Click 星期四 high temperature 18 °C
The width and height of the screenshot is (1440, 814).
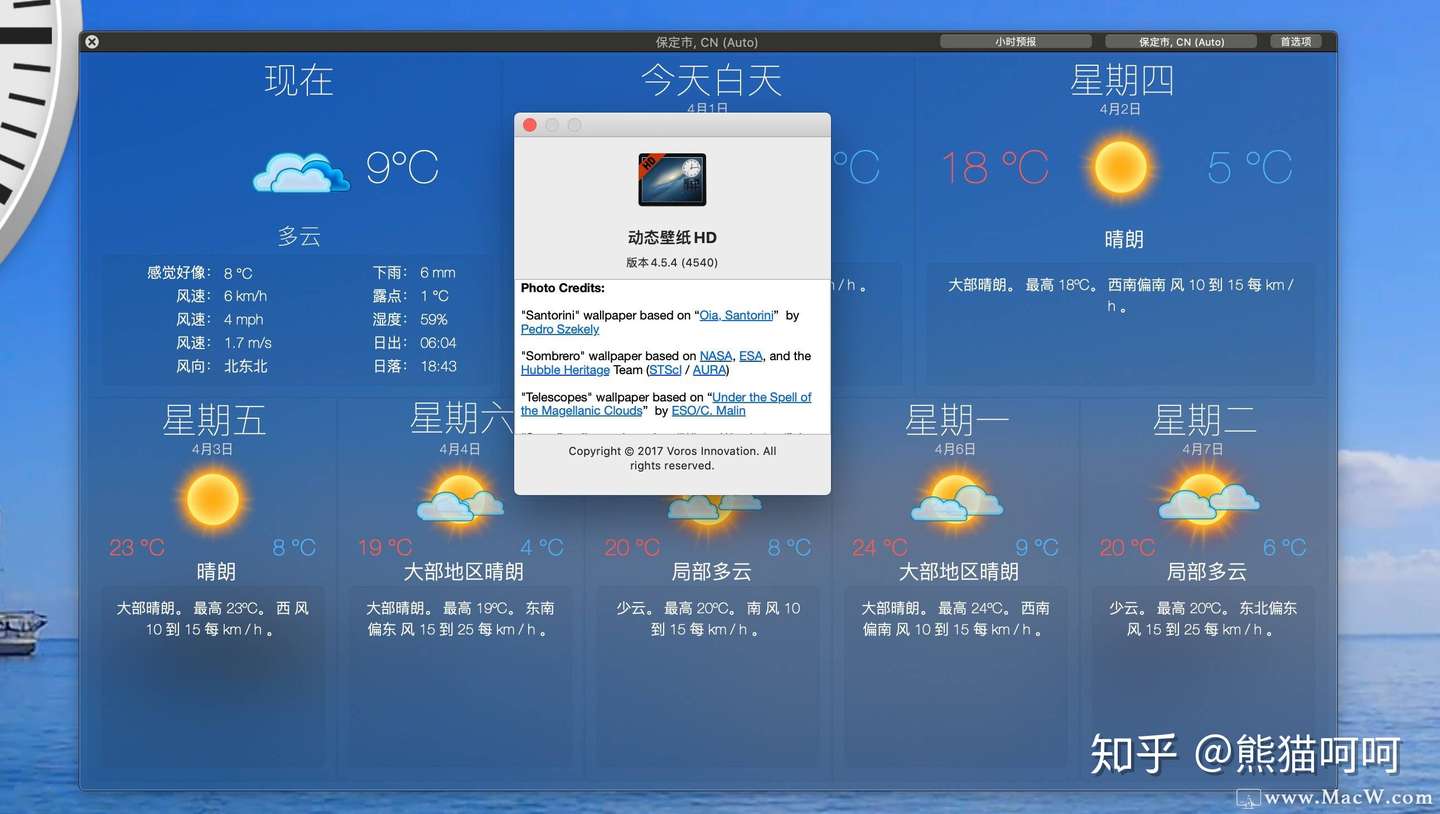tap(995, 168)
